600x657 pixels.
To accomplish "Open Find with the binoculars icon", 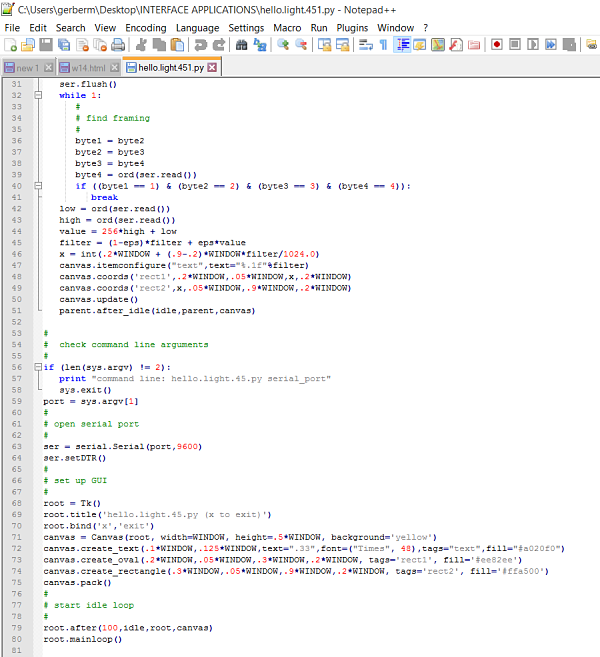I will [x=241, y=44].
